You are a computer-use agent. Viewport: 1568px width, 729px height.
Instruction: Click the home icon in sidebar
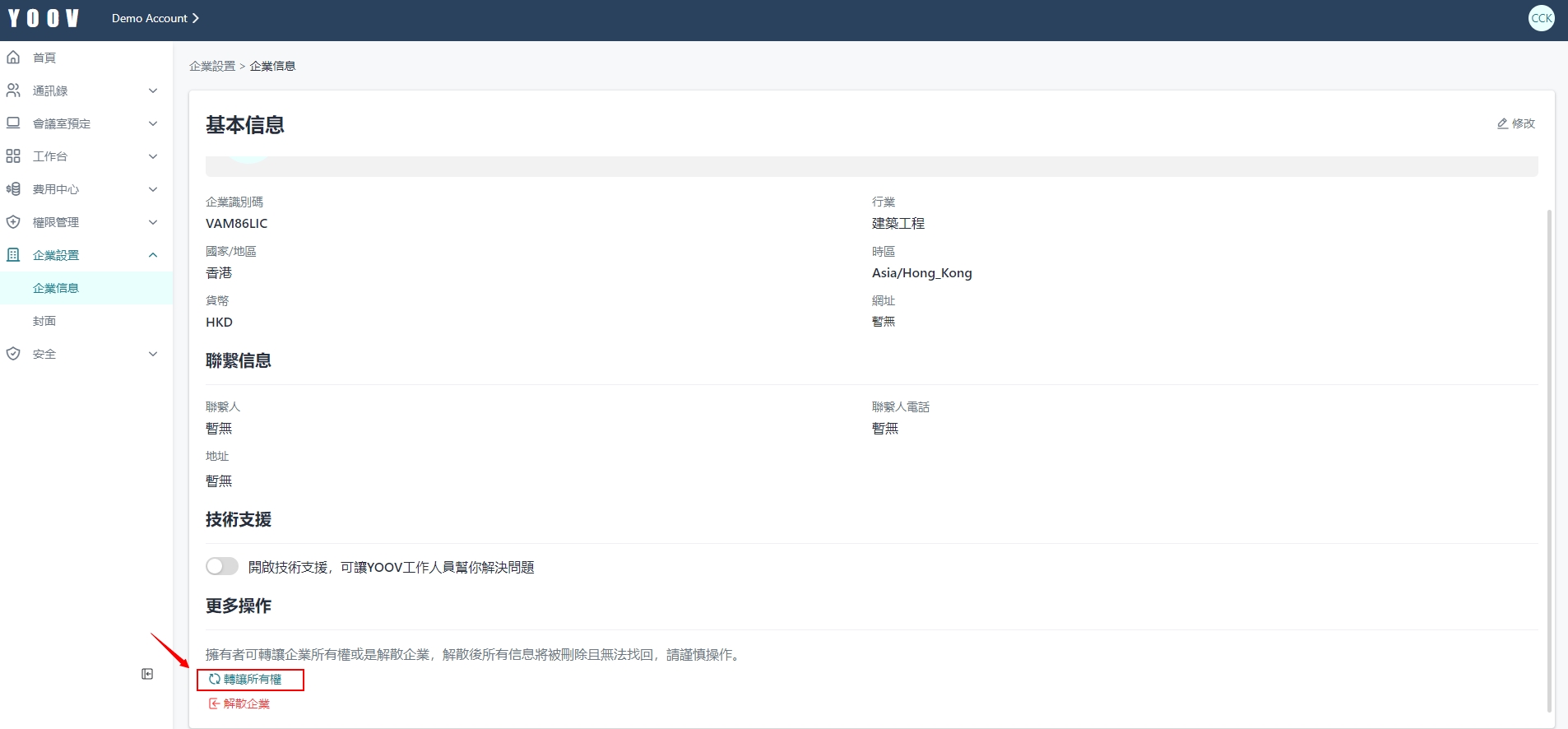(x=13, y=58)
